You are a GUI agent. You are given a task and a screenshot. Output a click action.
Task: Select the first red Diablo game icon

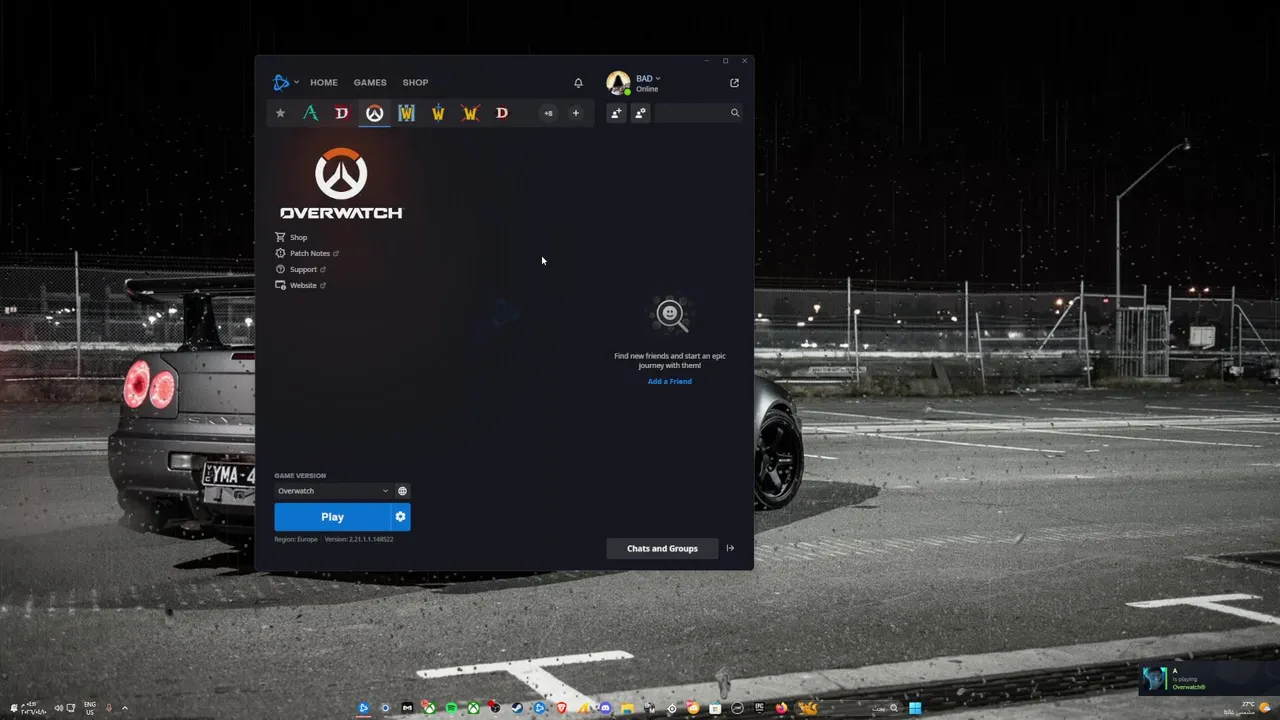click(x=342, y=113)
